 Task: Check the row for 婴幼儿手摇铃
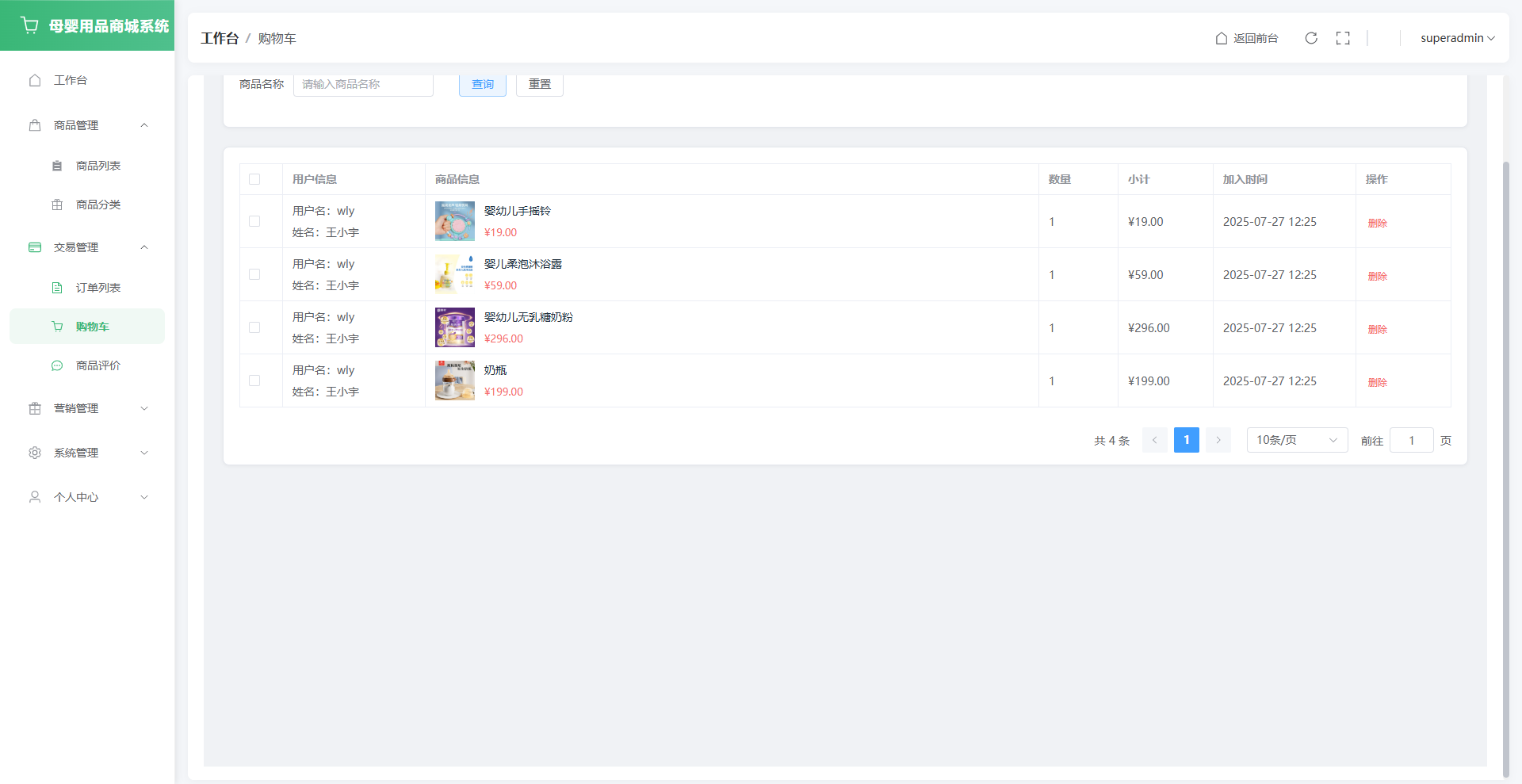coord(254,221)
